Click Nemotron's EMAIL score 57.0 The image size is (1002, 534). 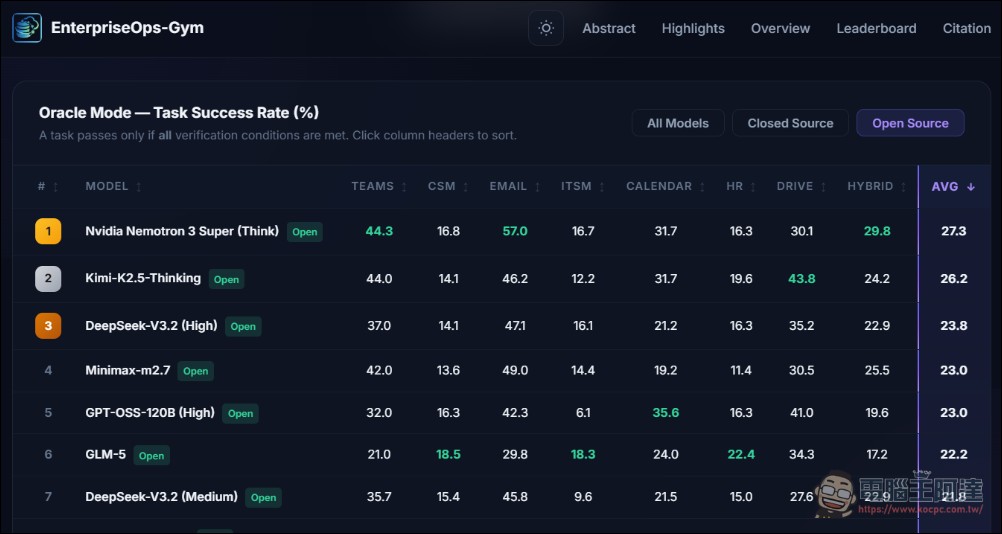[x=515, y=231]
